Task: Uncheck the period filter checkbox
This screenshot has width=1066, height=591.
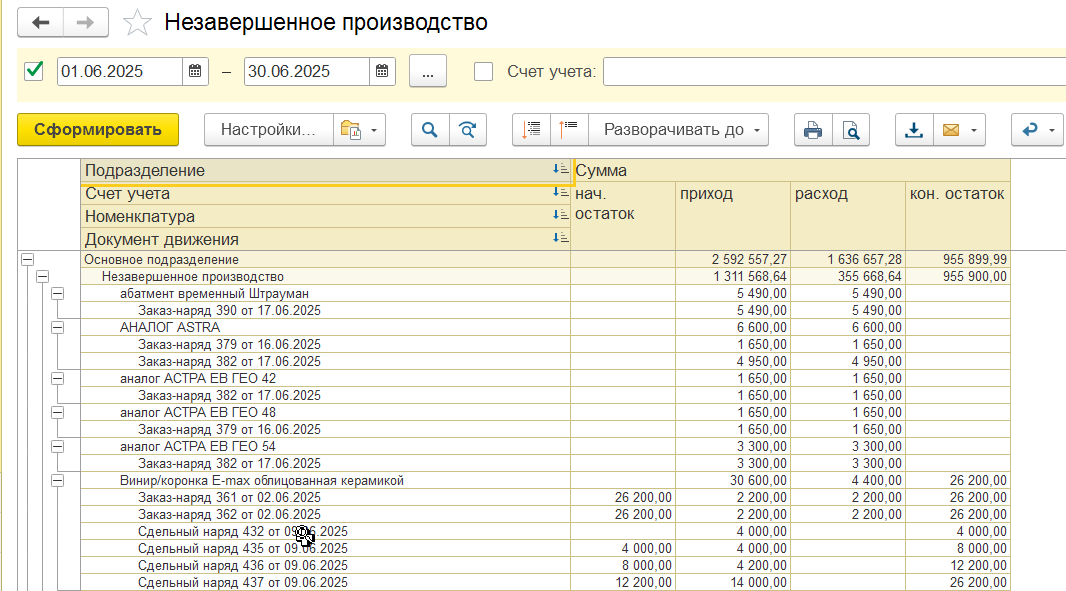Action: [33, 71]
